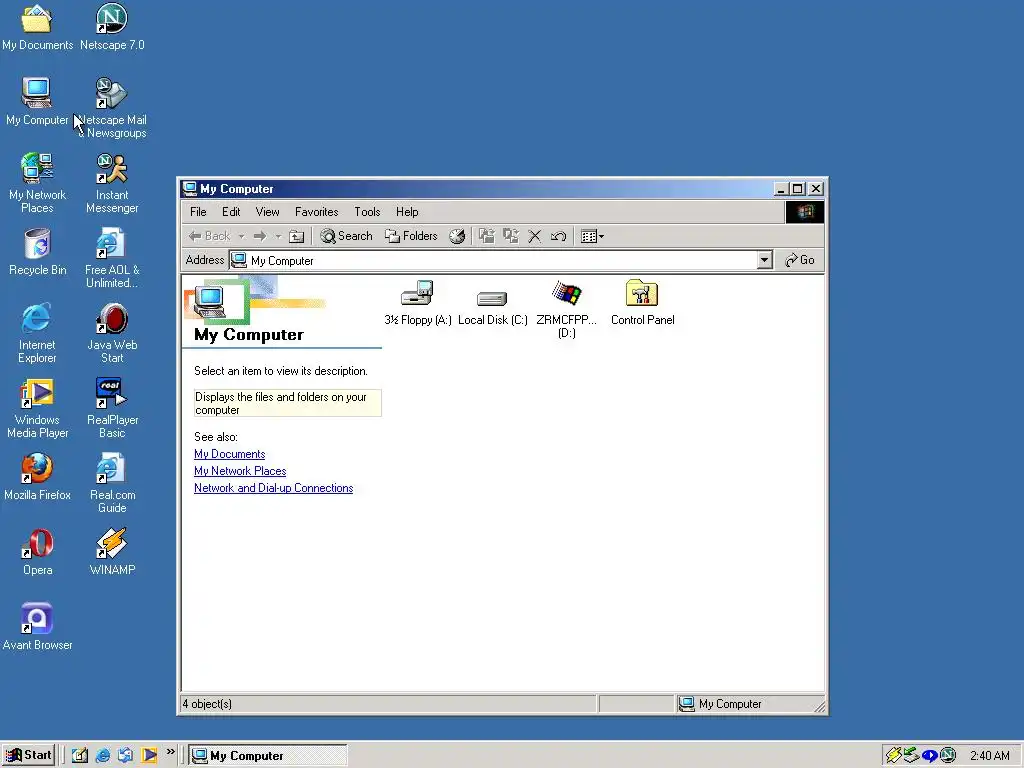1024x768 pixels.
Task: Toggle the Folders pane in the toolbar
Action: (411, 236)
